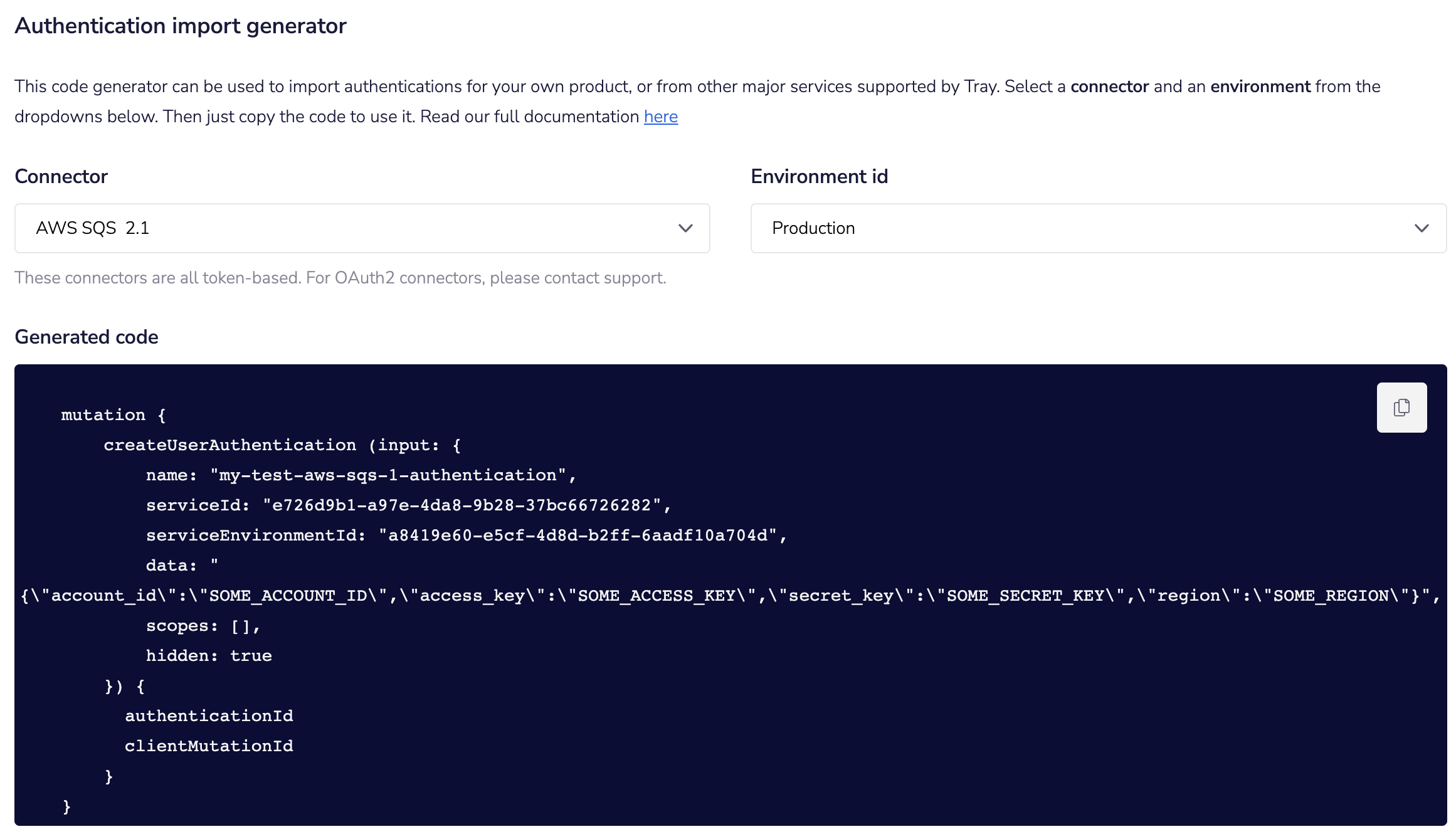Image resolution: width=1456 pixels, height=839 pixels.
Task: Click the authenticationId return field in code
Action: (x=209, y=716)
